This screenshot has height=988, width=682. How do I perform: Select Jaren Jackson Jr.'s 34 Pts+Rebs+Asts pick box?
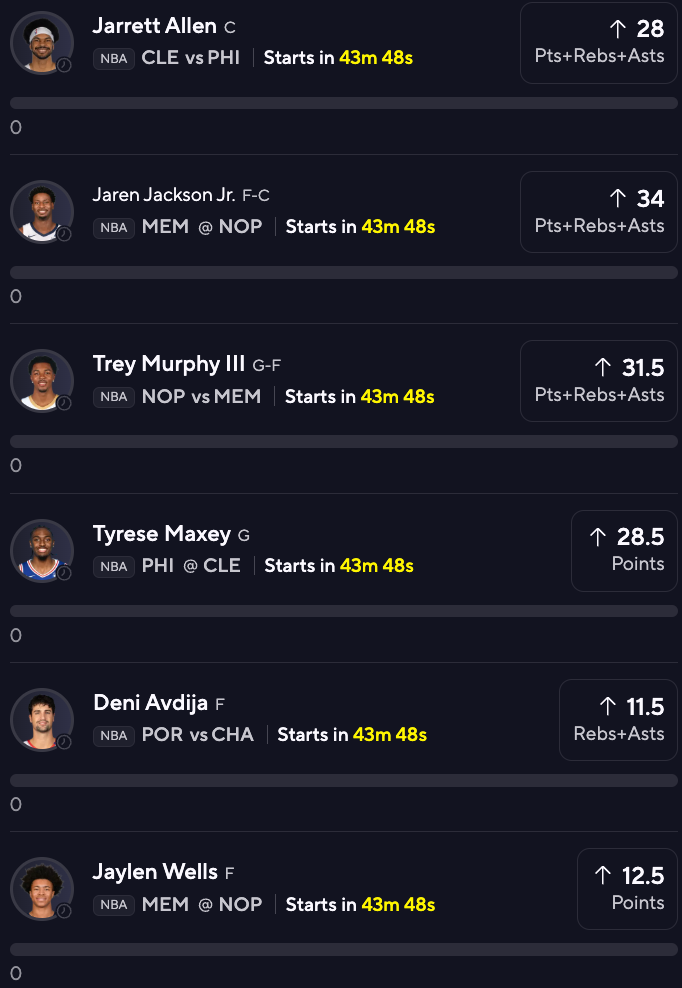click(599, 211)
